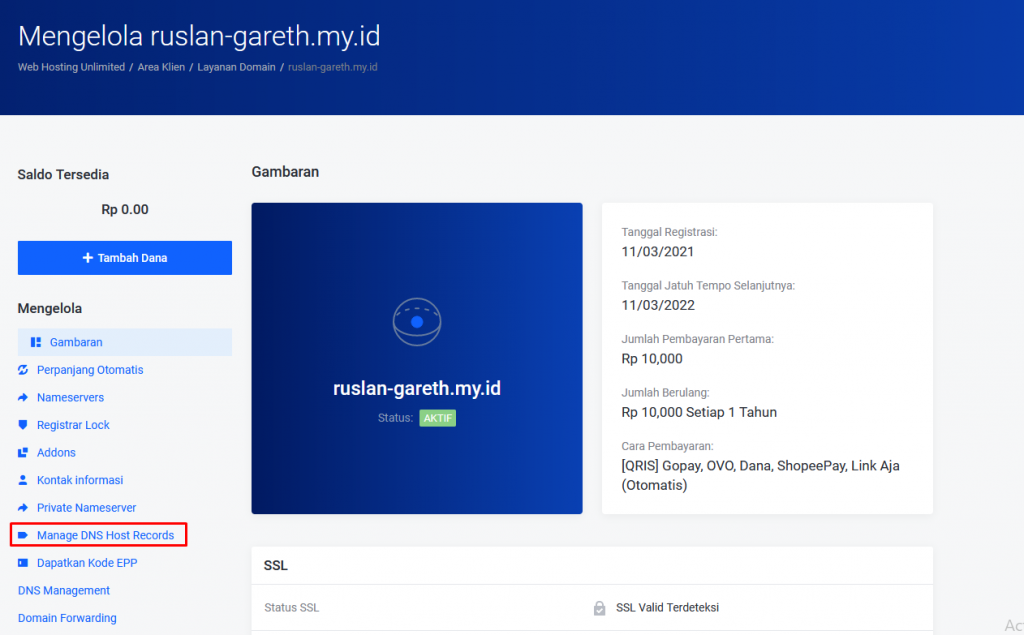Click the Tambah Dana button
Screen dimensions: 1024x635
point(124,257)
